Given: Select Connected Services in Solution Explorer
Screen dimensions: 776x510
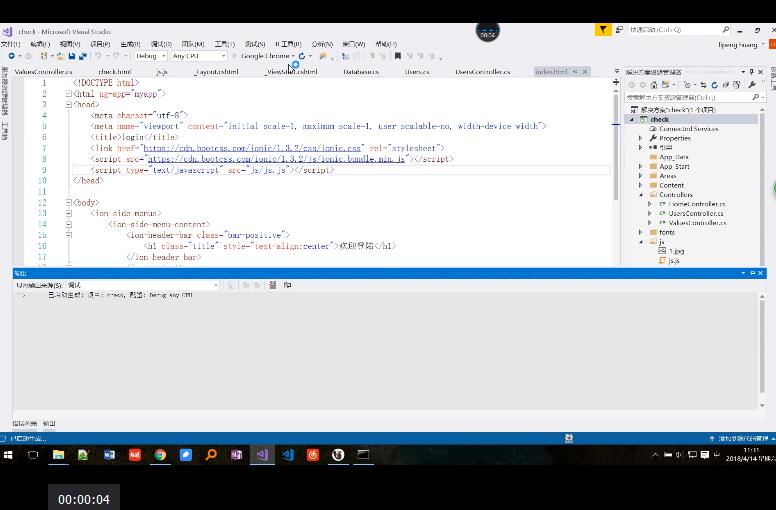Looking at the screenshot, I should pyautogui.click(x=688, y=129).
